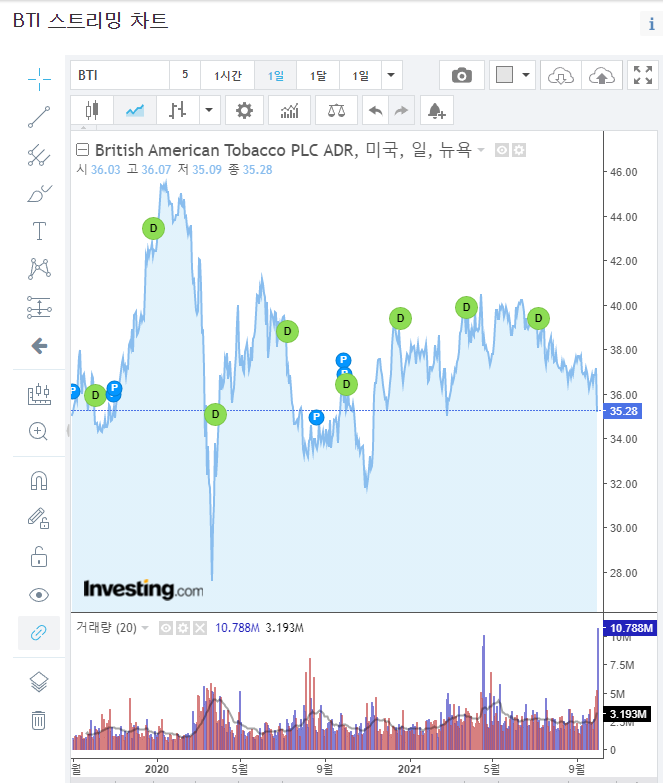Screen dimensions: 663x783
Task: Select the trend line drawing tool
Action: tap(39, 117)
